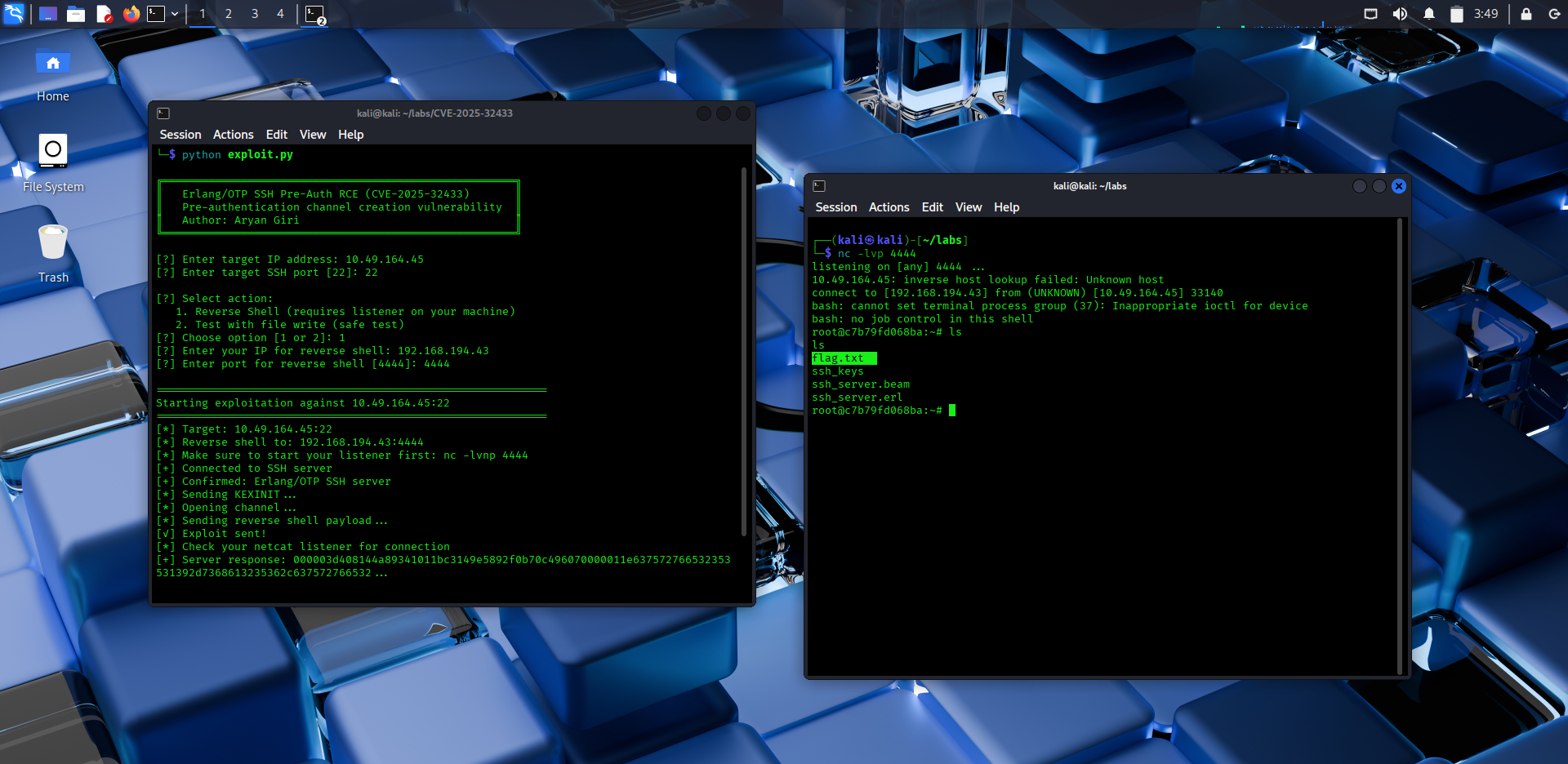Expand the terminal launcher dropdown arrow
The height and width of the screenshot is (764, 1568).
click(175, 14)
